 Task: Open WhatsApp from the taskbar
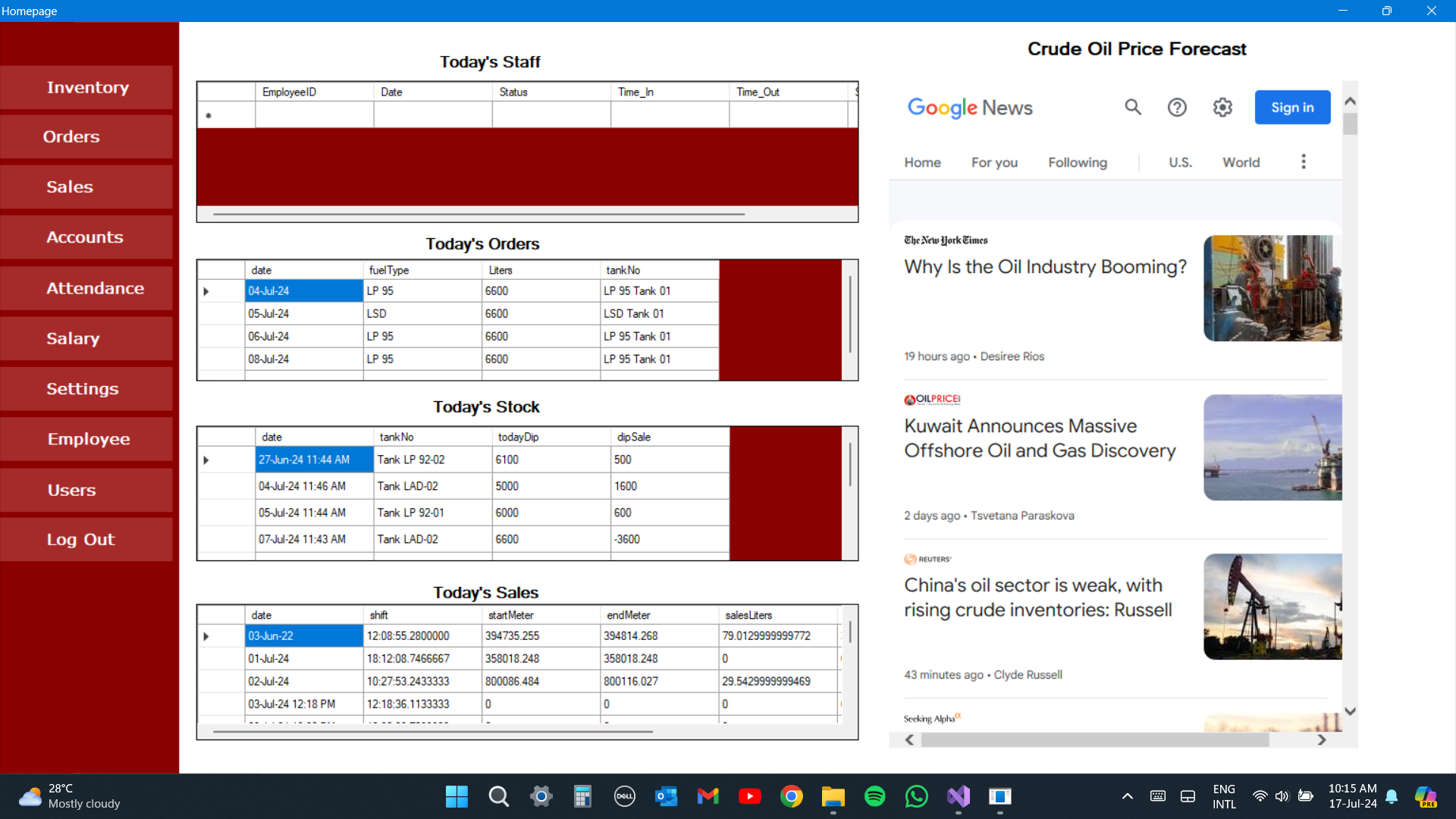[916, 796]
